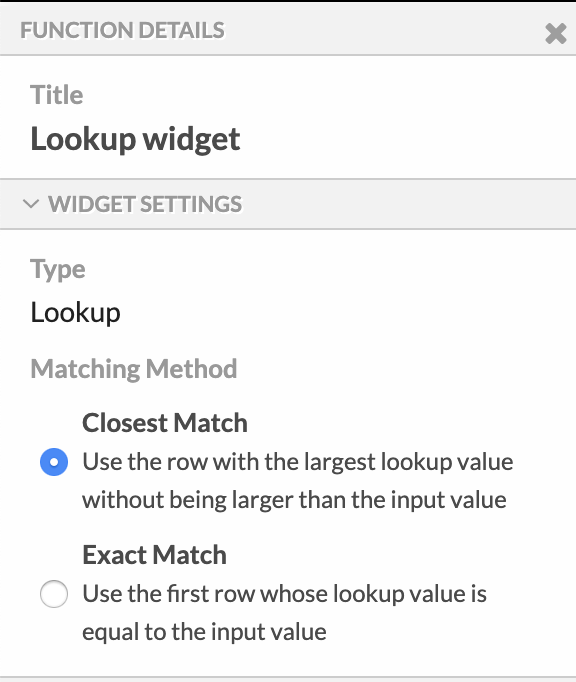Click the Widget Settings section header
This screenshot has width=576, height=682.
tap(288, 204)
